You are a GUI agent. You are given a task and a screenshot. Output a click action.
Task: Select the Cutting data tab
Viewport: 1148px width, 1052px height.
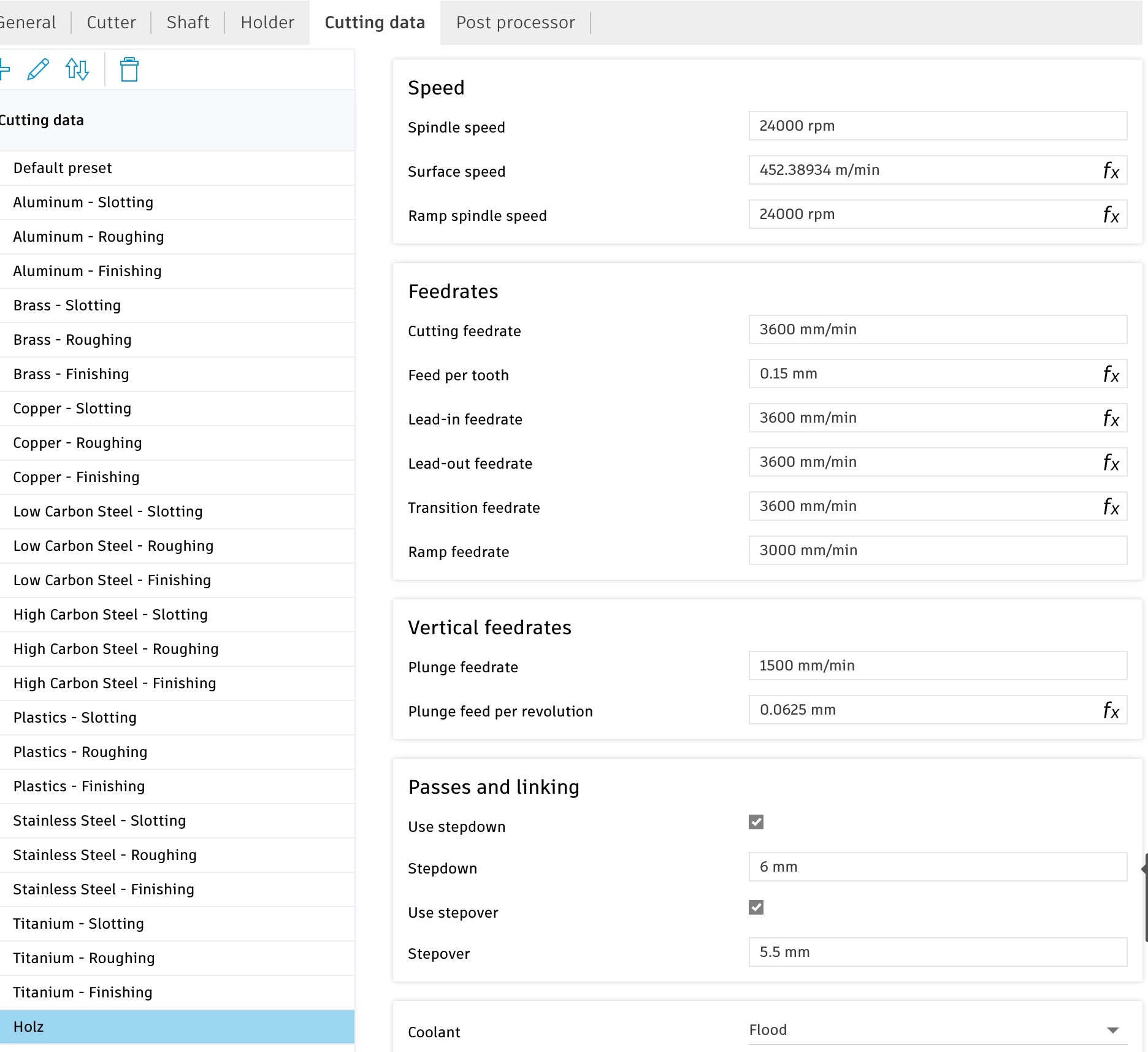pos(375,23)
